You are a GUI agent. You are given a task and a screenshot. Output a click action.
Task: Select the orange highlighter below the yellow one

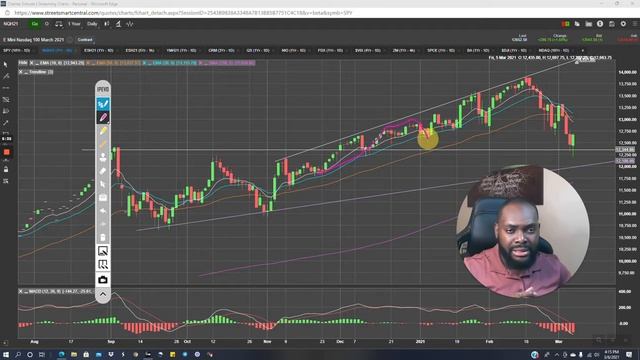[x=103, y=144]
